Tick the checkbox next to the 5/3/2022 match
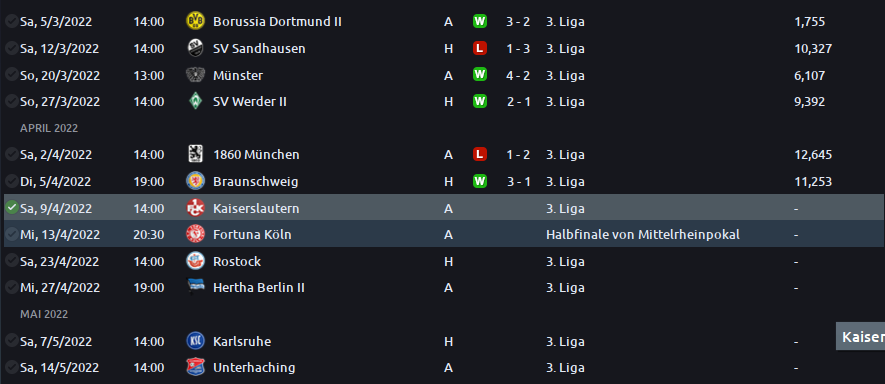 (x=11, y=21)
